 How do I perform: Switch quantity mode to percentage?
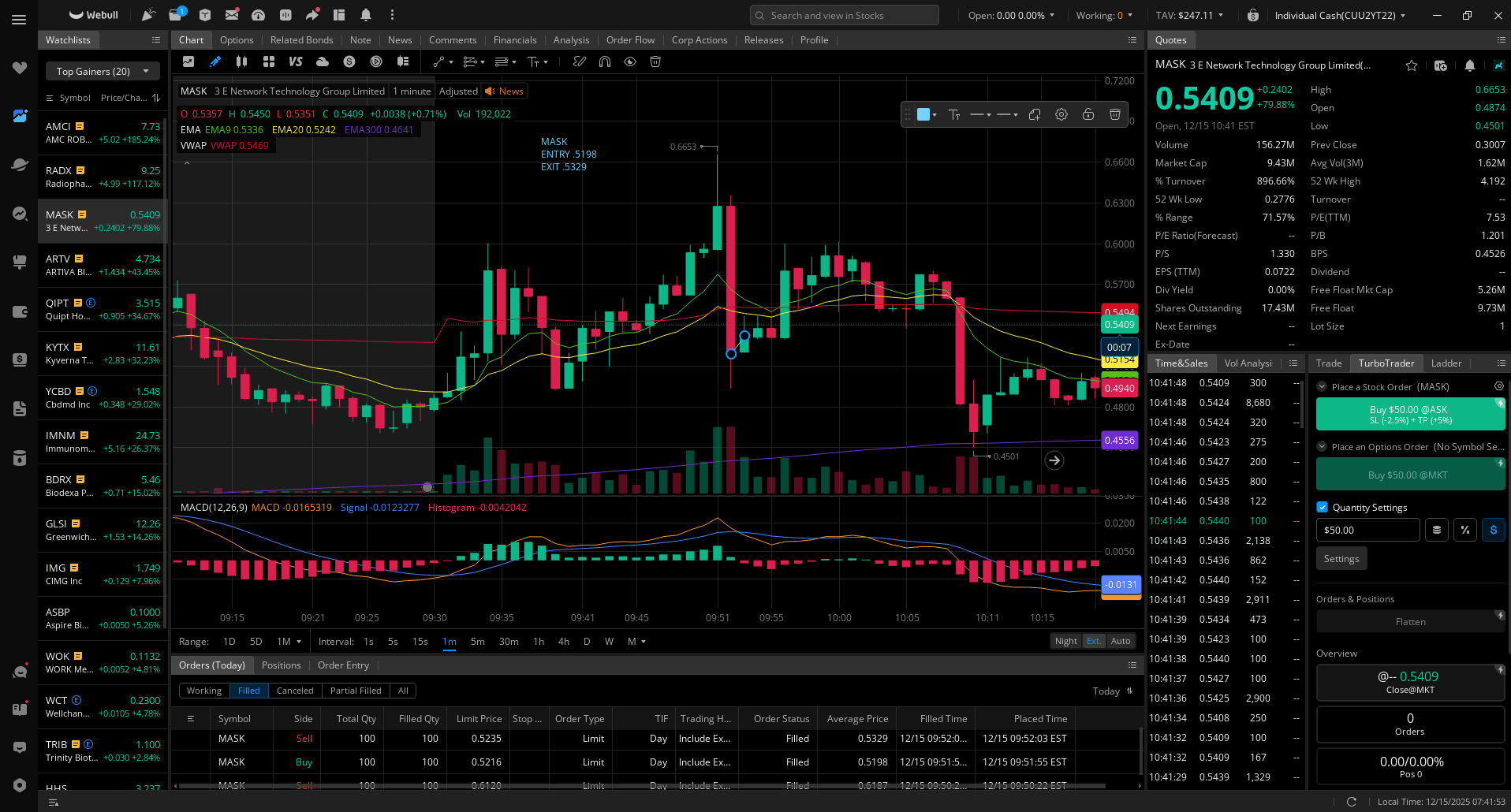[1465, 530]
